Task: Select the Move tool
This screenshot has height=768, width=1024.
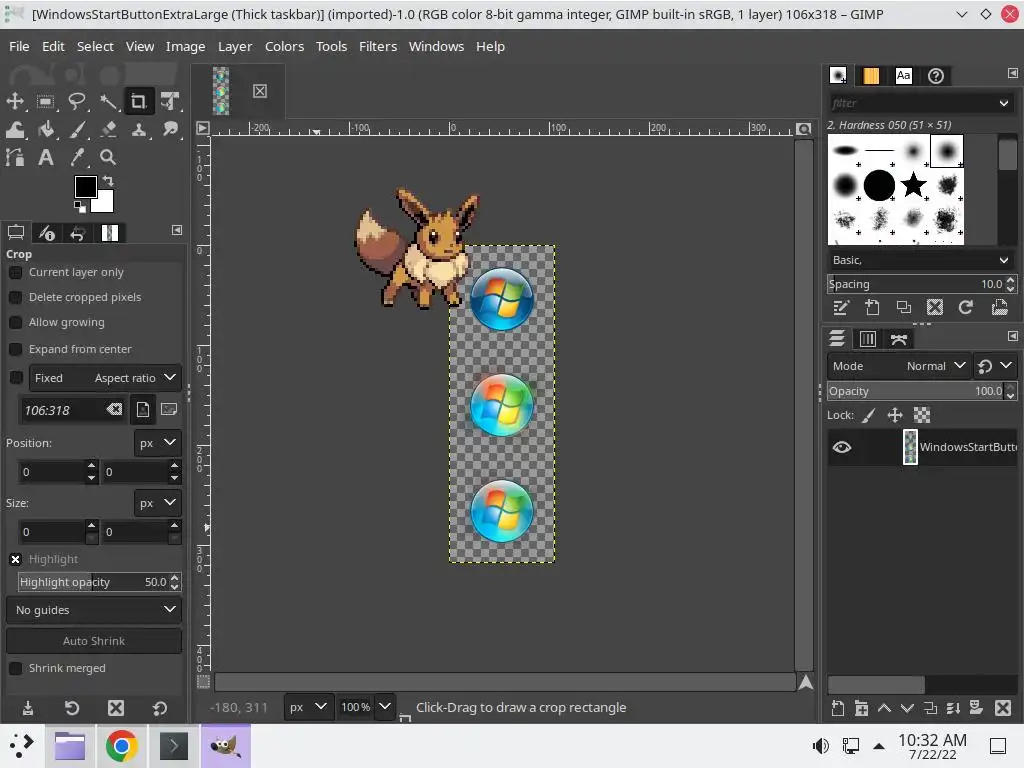Action: point(15,101)
